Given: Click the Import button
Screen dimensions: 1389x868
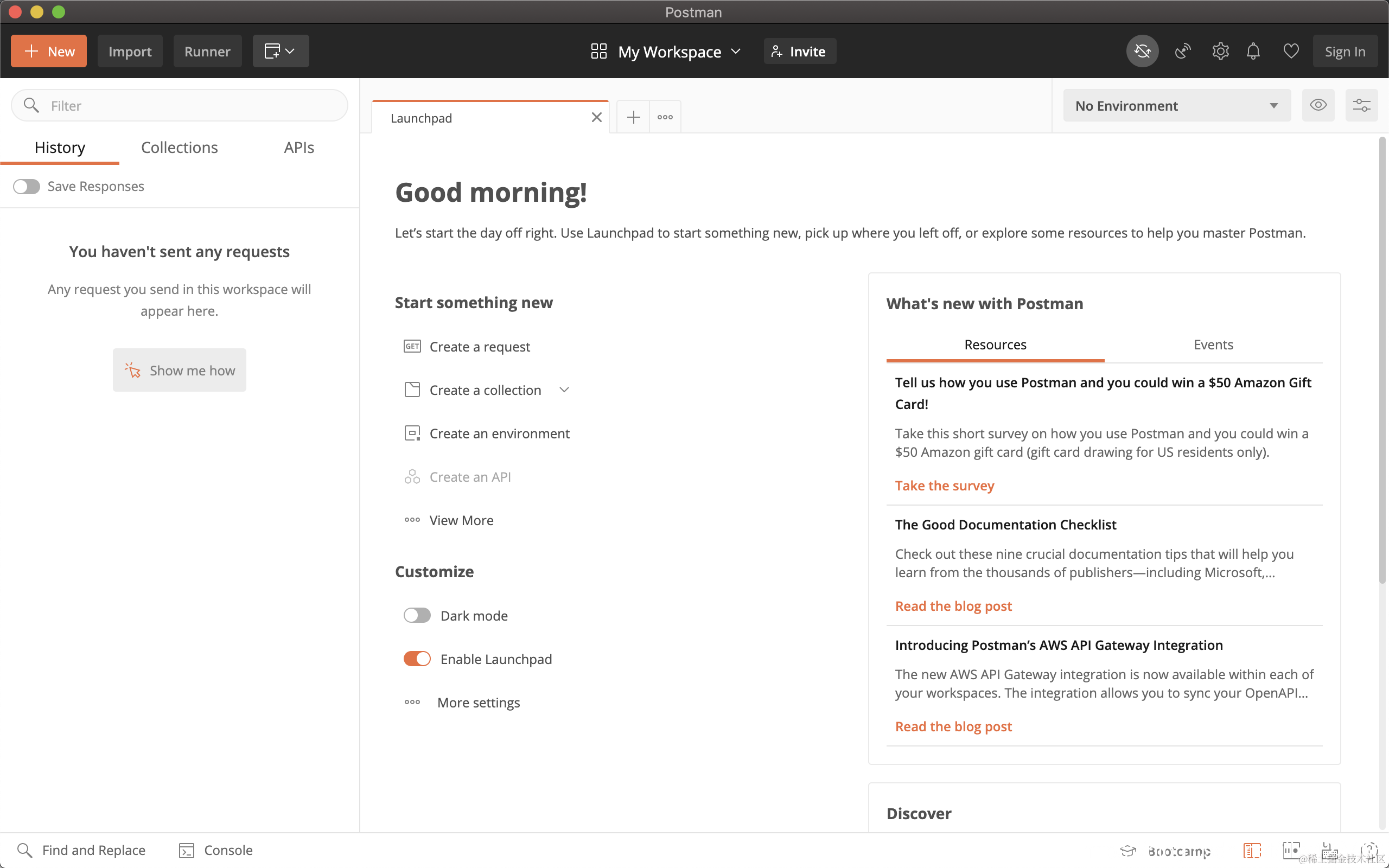Looking at the screenshot, I should pyautogui.click(x=130, y=52).
